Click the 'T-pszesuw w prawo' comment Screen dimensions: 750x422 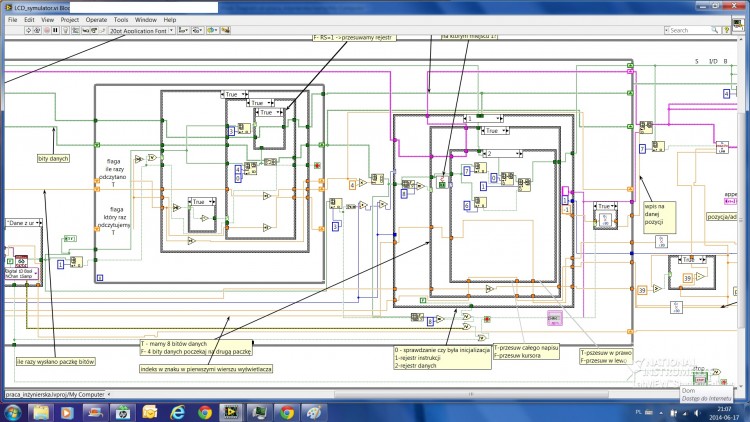point(606,356)
